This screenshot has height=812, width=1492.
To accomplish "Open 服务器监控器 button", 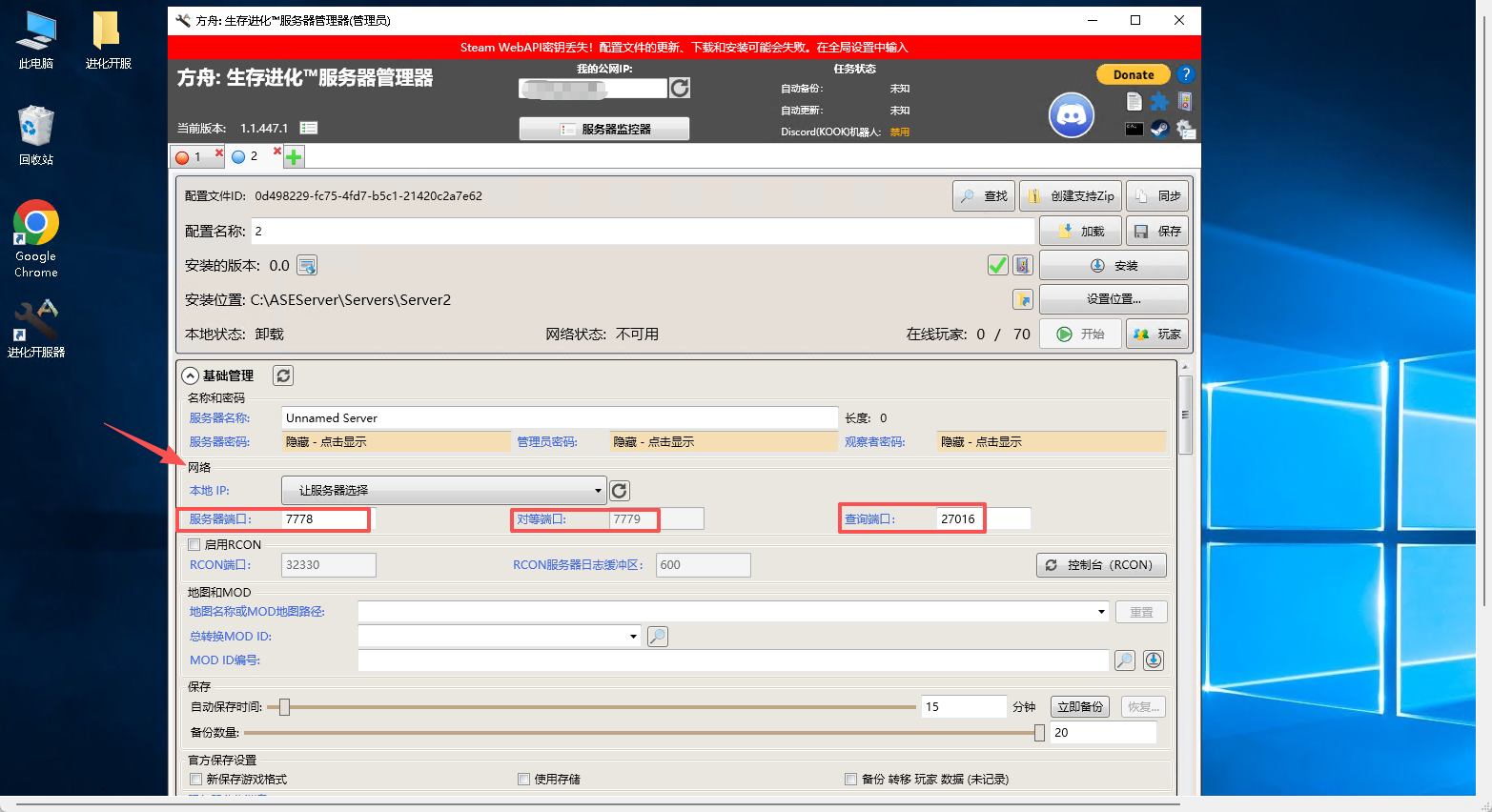I will coord(604,129).
